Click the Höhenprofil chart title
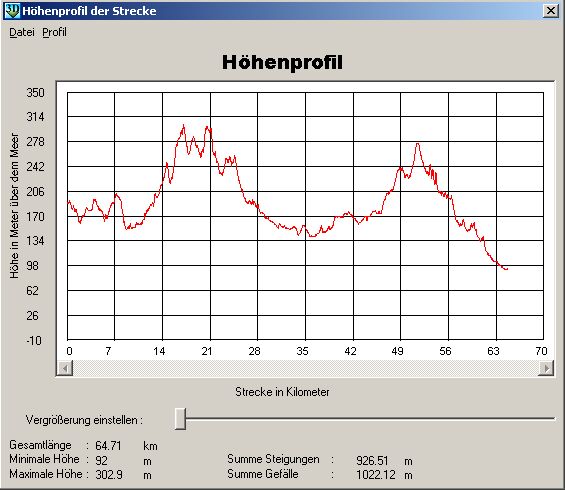565x490 pixels. click(x=282, y=62)
